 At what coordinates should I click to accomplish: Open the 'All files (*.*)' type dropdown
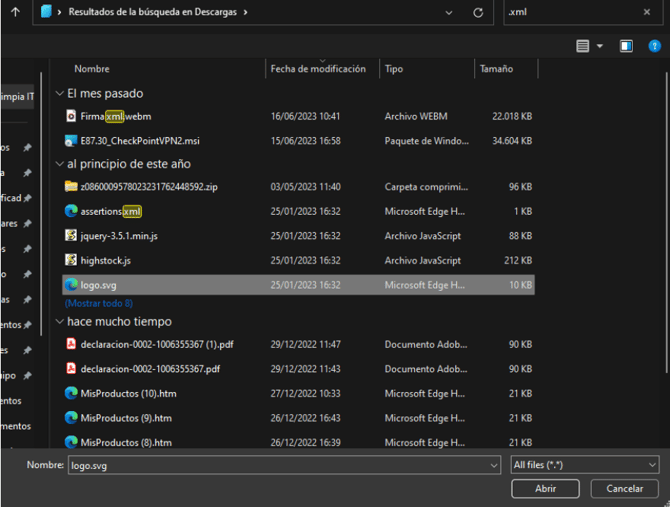tap(584, 465)
